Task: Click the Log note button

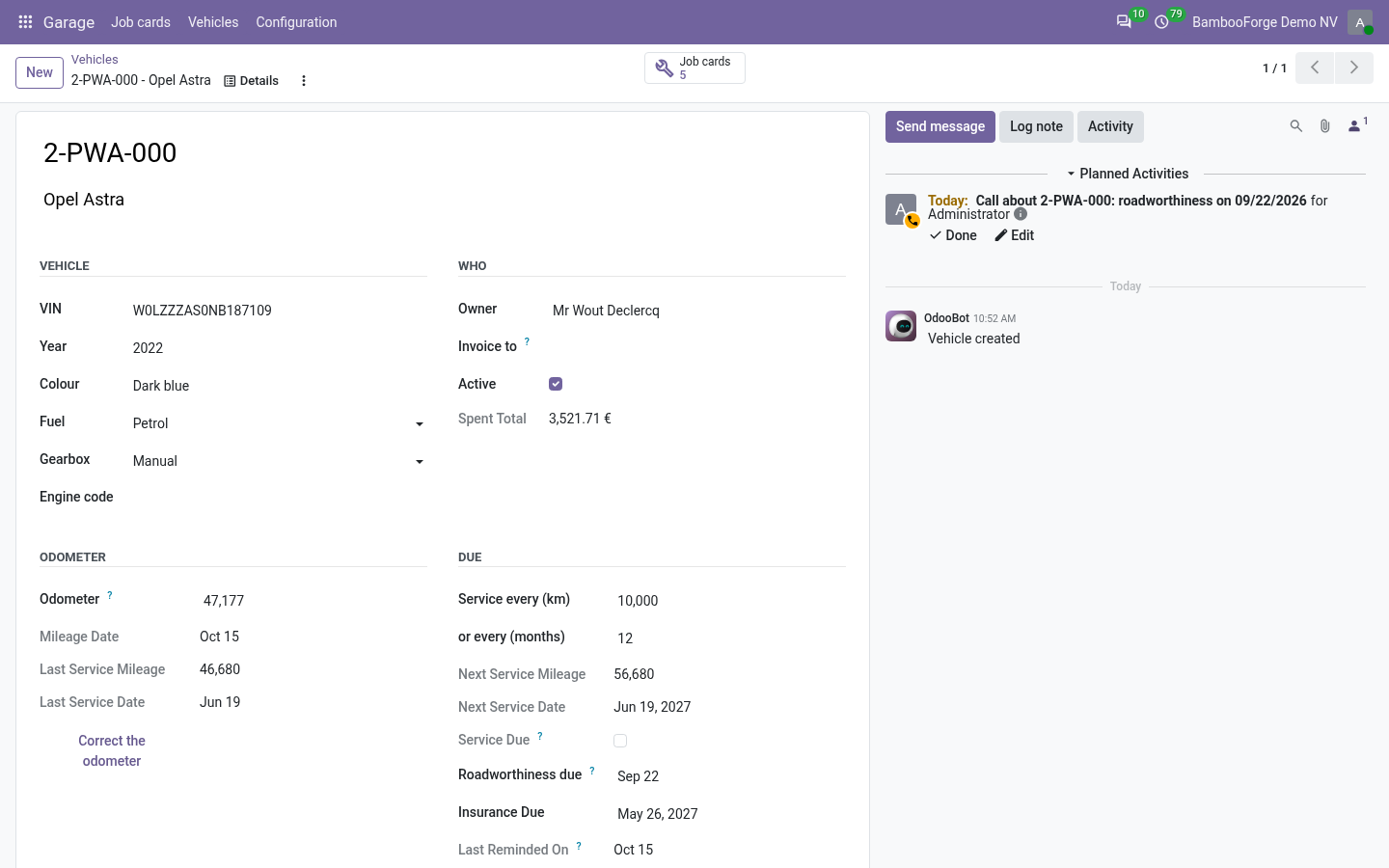Action: point(1036,126)
